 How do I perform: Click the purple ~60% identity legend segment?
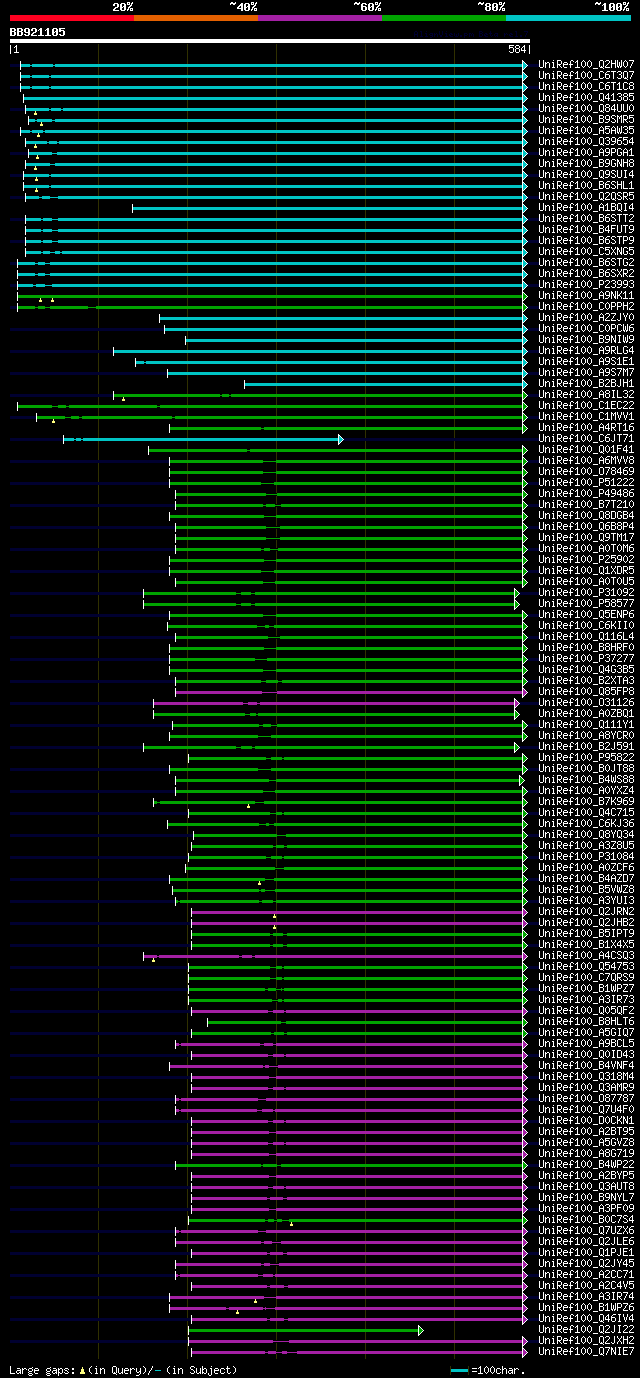320,17
